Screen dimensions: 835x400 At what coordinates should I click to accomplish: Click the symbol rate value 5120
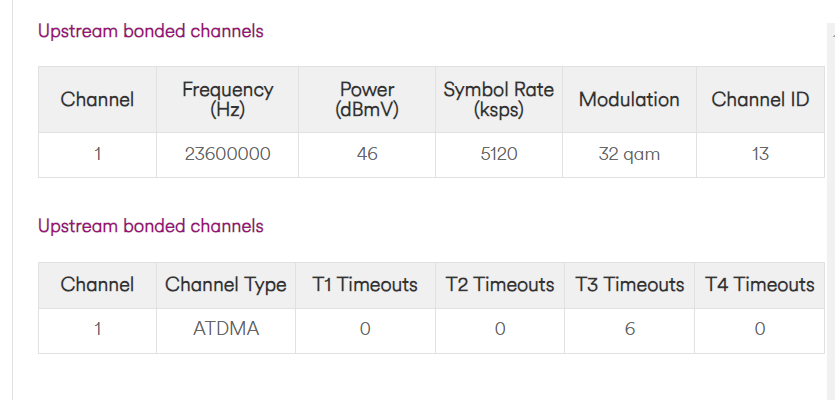(499, 154)
